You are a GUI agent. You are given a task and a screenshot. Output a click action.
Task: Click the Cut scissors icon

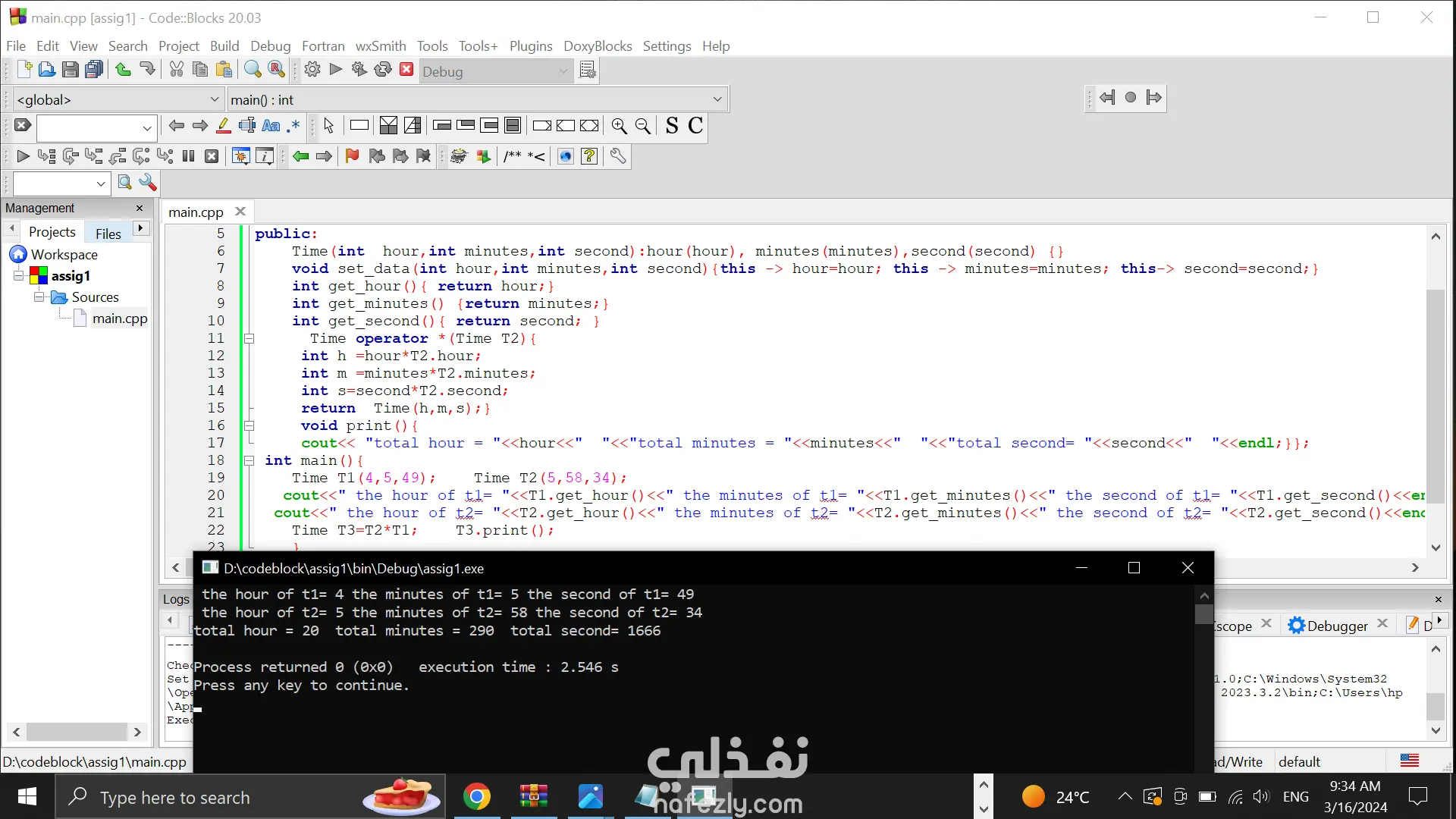coord(177,71)
